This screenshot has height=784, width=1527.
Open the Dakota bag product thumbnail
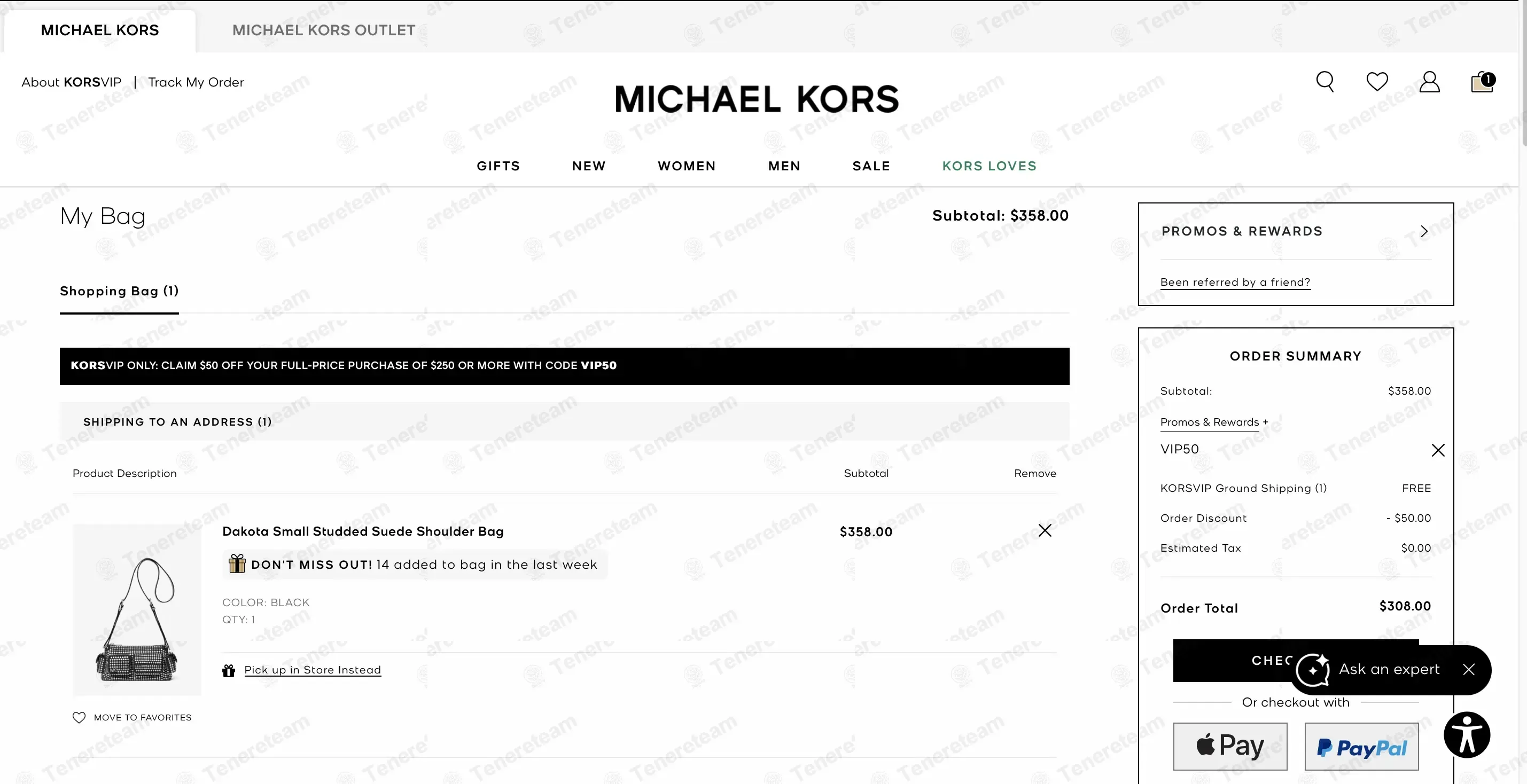coord(137,610)
